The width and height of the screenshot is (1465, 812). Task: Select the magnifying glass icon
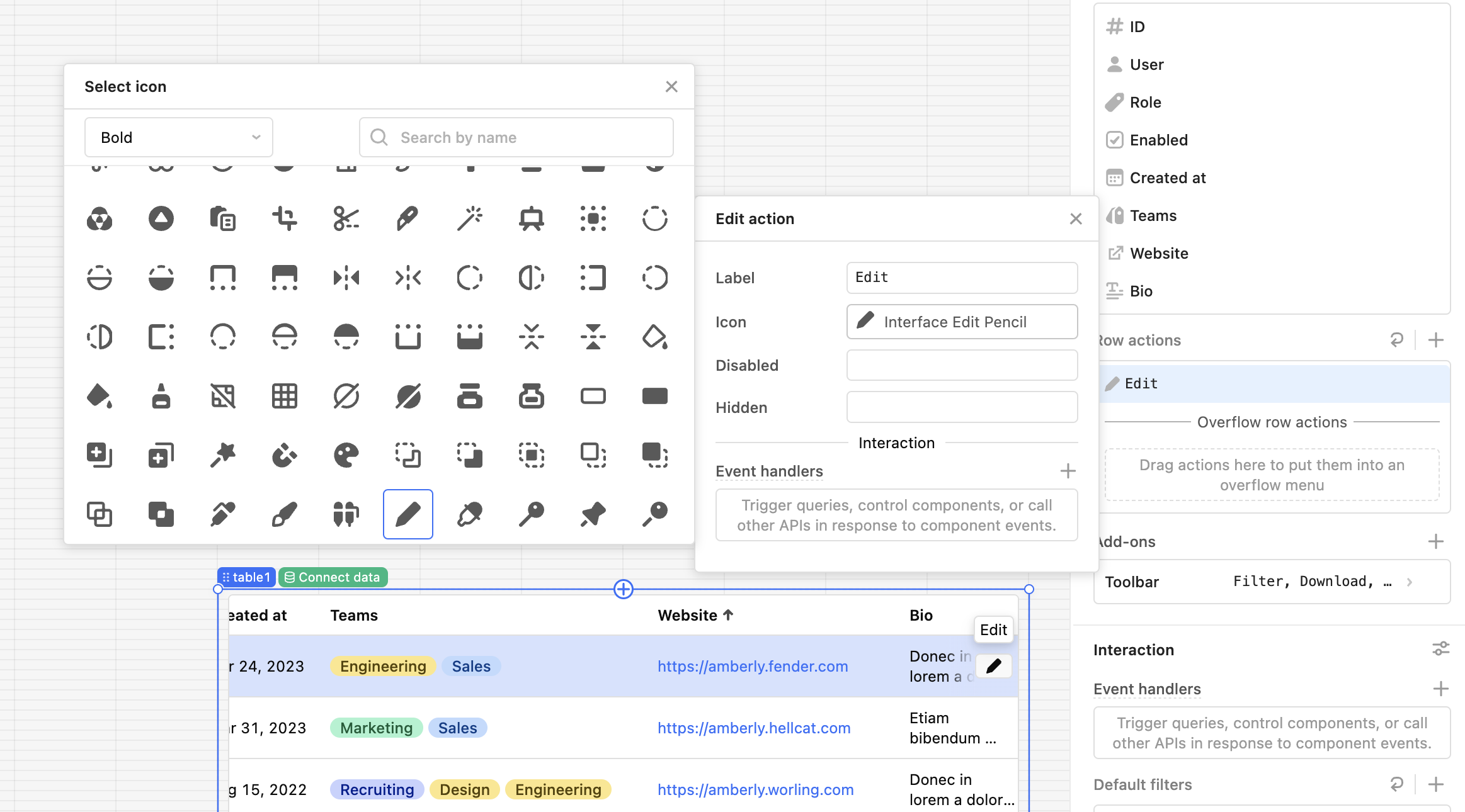(654, 514)
